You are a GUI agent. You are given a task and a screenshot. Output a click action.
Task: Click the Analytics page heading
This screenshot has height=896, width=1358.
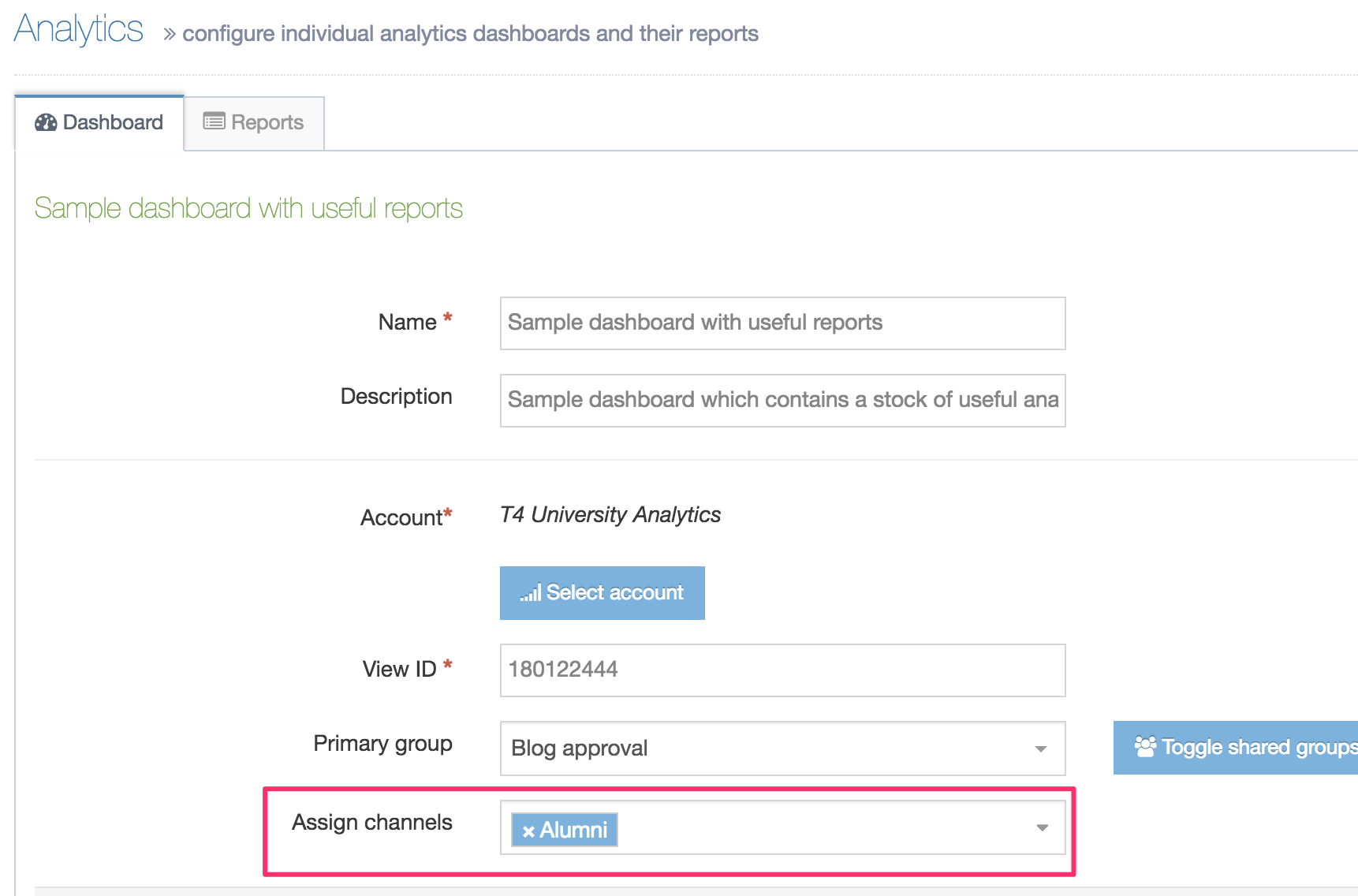tap(79, 30)
